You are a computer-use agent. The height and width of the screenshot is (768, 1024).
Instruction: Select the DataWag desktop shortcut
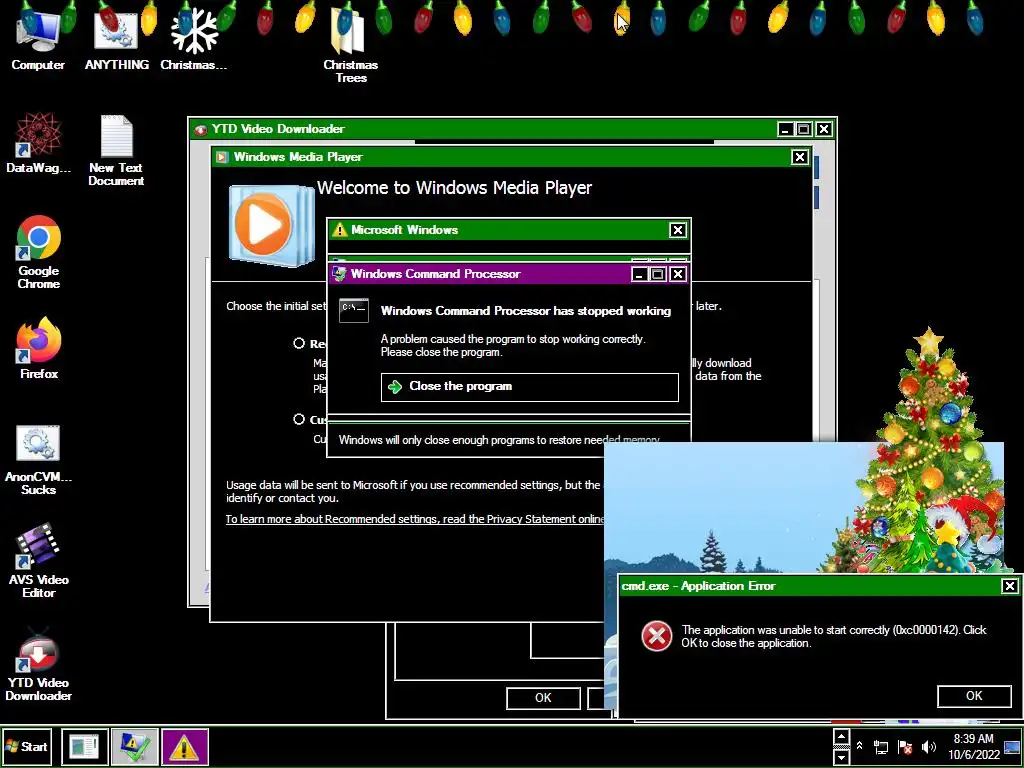tap(38, 144)
